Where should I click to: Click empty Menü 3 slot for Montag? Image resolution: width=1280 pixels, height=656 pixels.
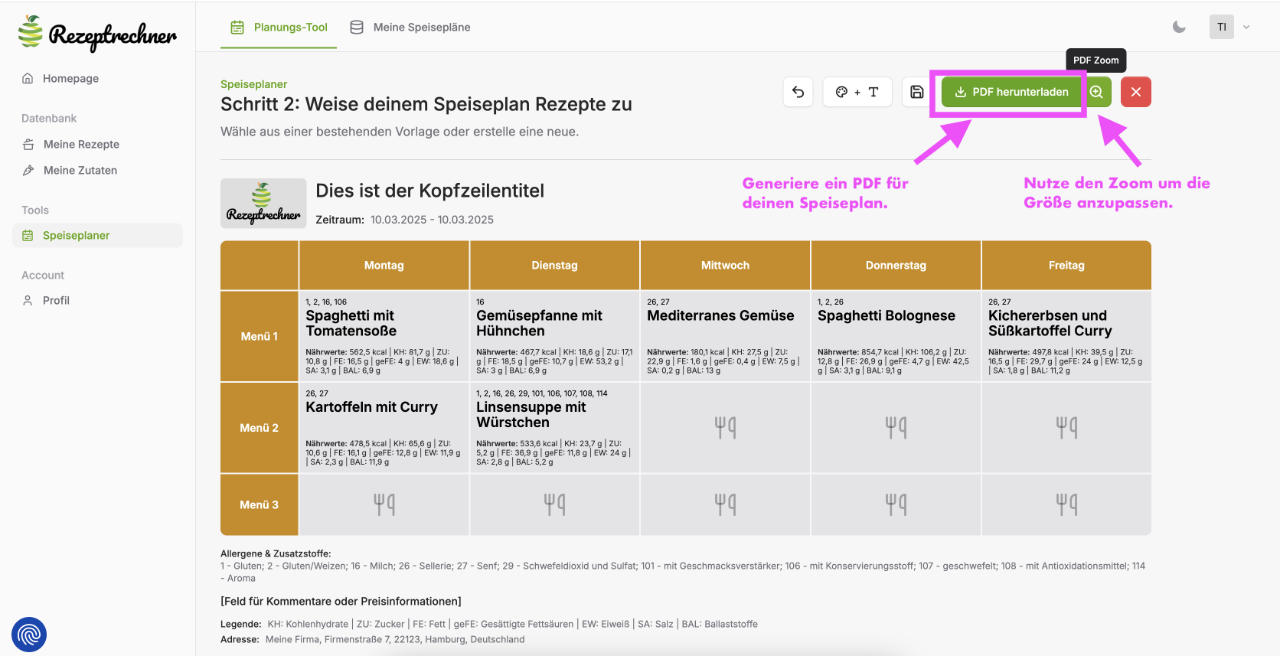[384, 505]
